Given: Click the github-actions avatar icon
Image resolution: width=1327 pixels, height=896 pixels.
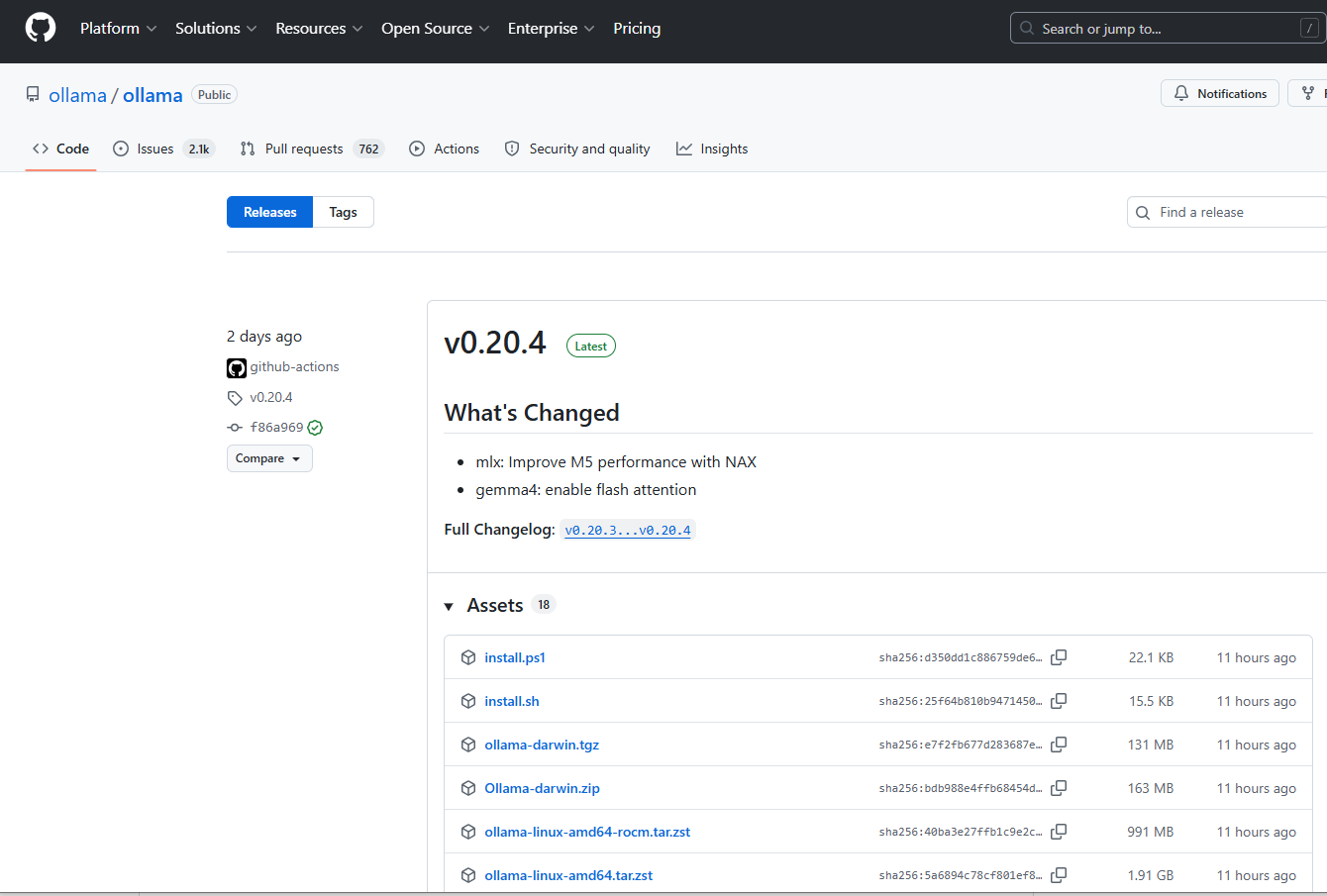Looking at the screenshot, I should 237,368.
